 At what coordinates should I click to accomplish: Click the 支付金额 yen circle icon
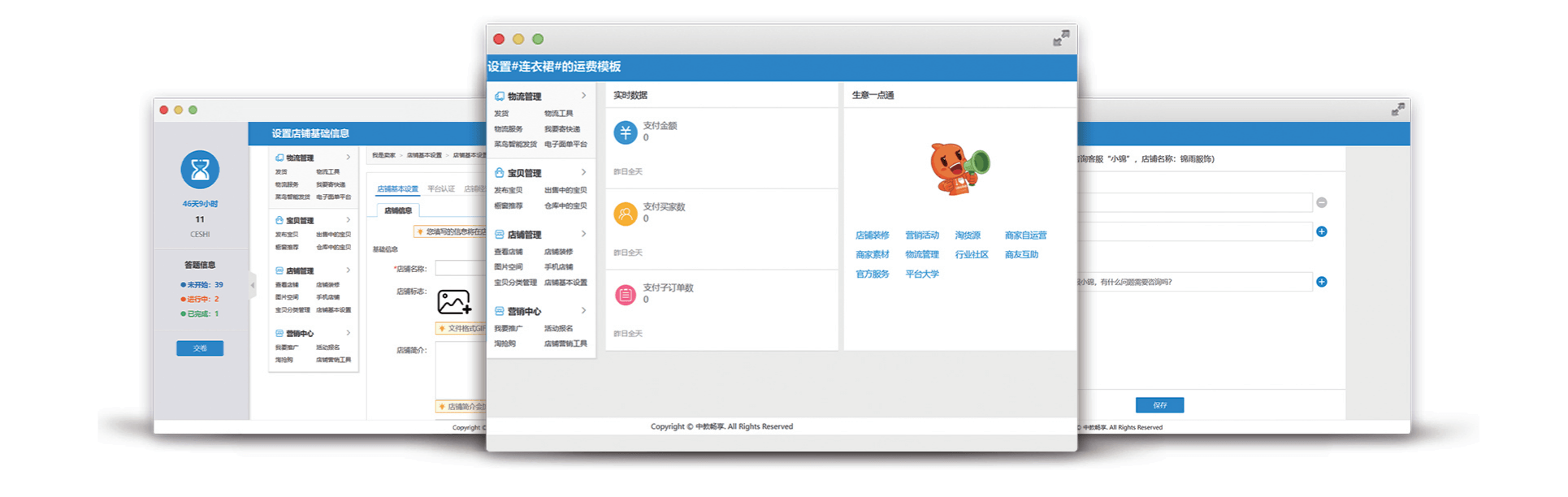coord(625,132)
